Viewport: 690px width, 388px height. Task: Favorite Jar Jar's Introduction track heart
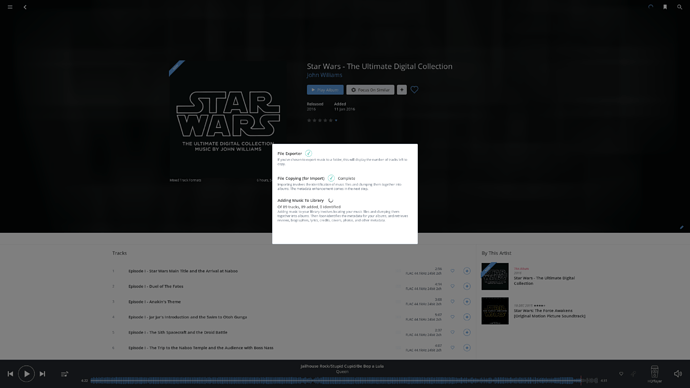tap(452, 317)
